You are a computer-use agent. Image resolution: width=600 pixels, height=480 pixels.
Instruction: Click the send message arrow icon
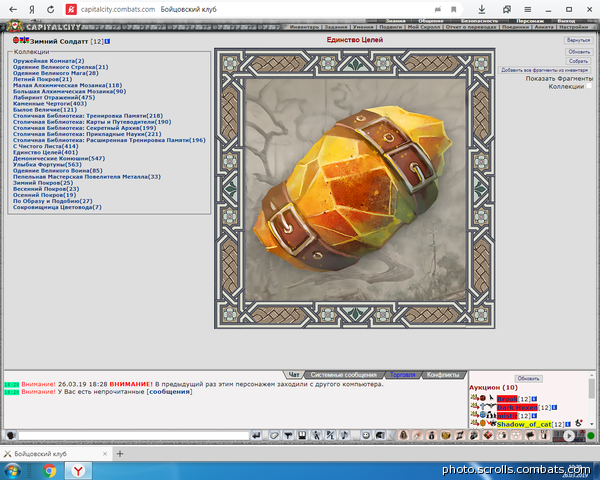pyautogui.click(x=256, y=435)
